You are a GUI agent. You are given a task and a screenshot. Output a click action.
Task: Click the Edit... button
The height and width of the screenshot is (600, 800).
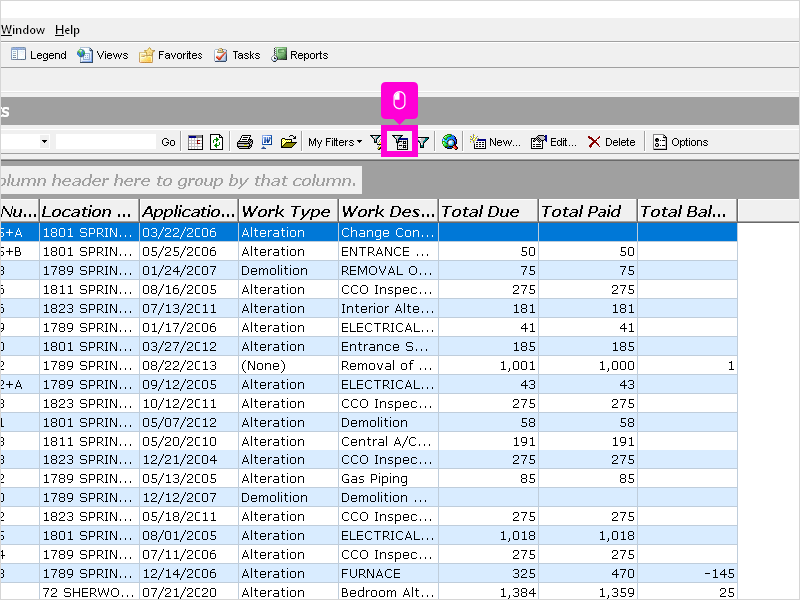point(554,142)
